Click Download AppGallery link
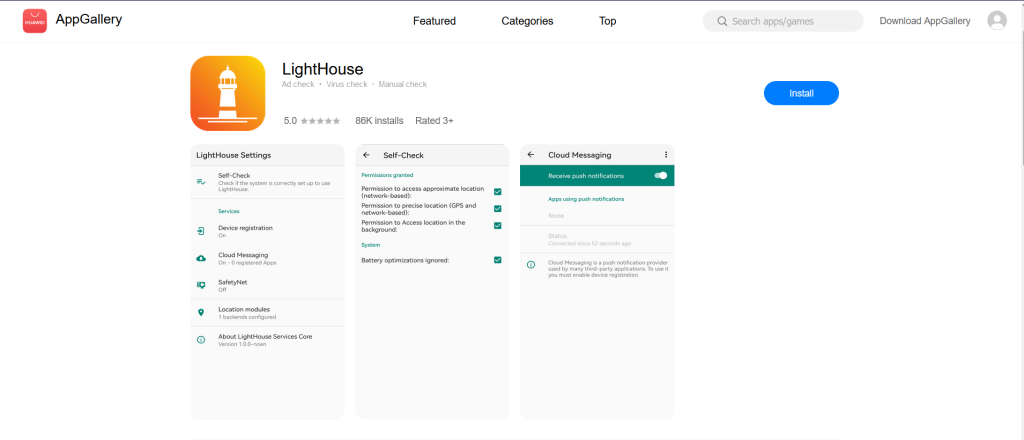 (925, 21)
